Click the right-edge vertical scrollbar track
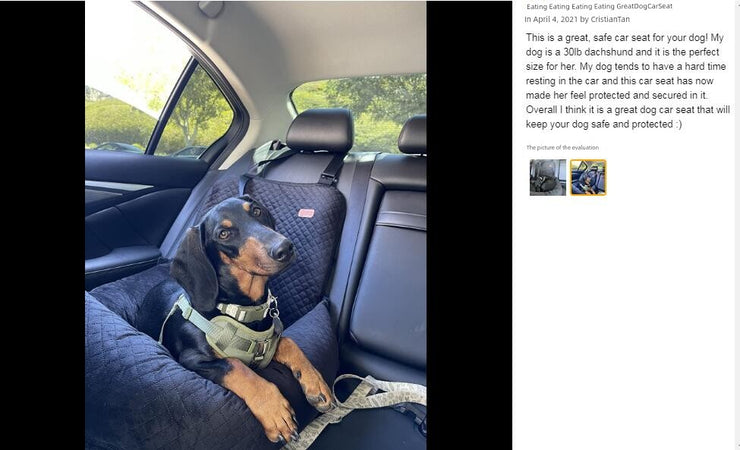This screenshot has width=740, height=450. [737, 225]
